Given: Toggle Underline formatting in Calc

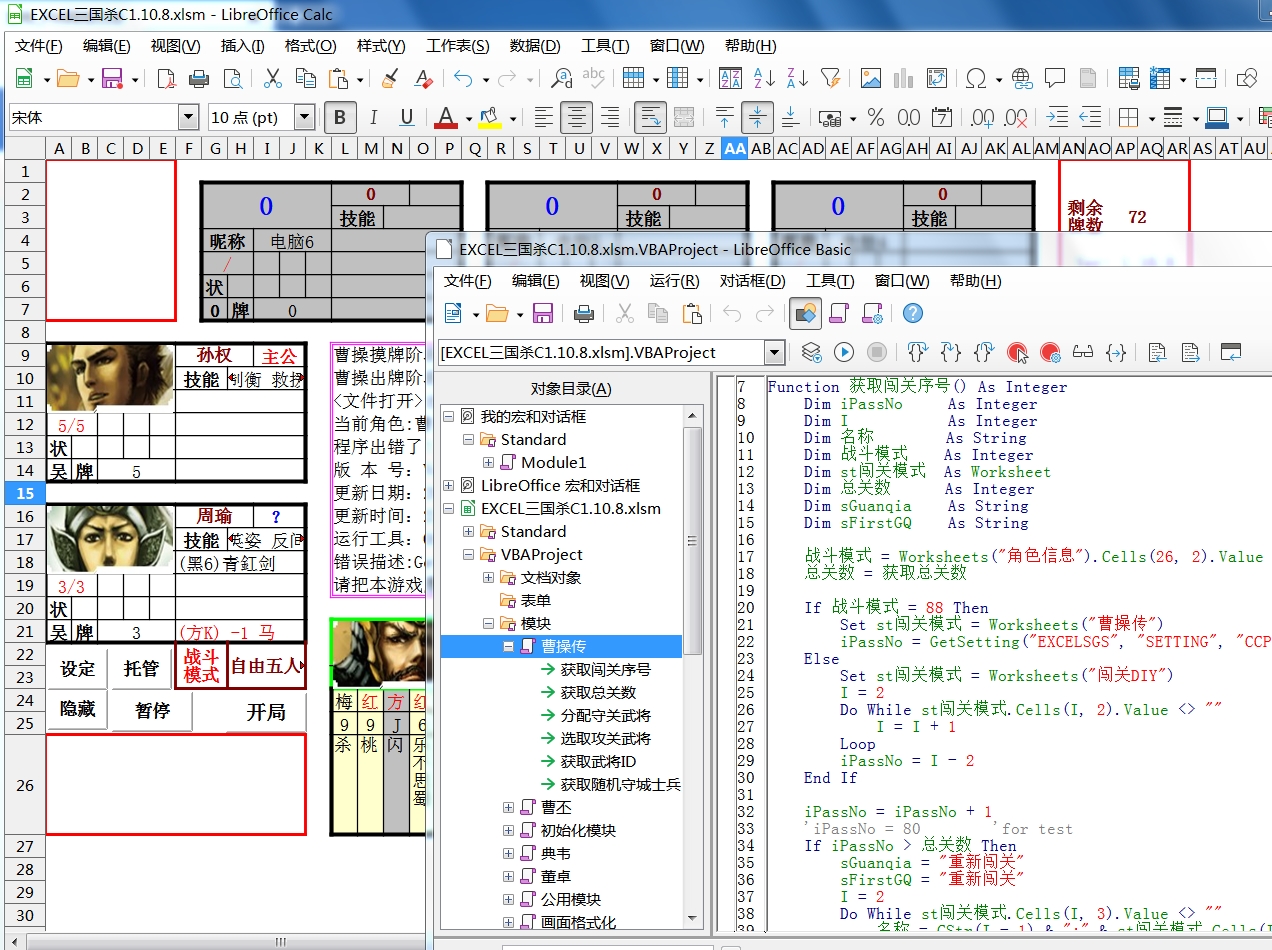Looking at the screenshot, I should (407, 117).
